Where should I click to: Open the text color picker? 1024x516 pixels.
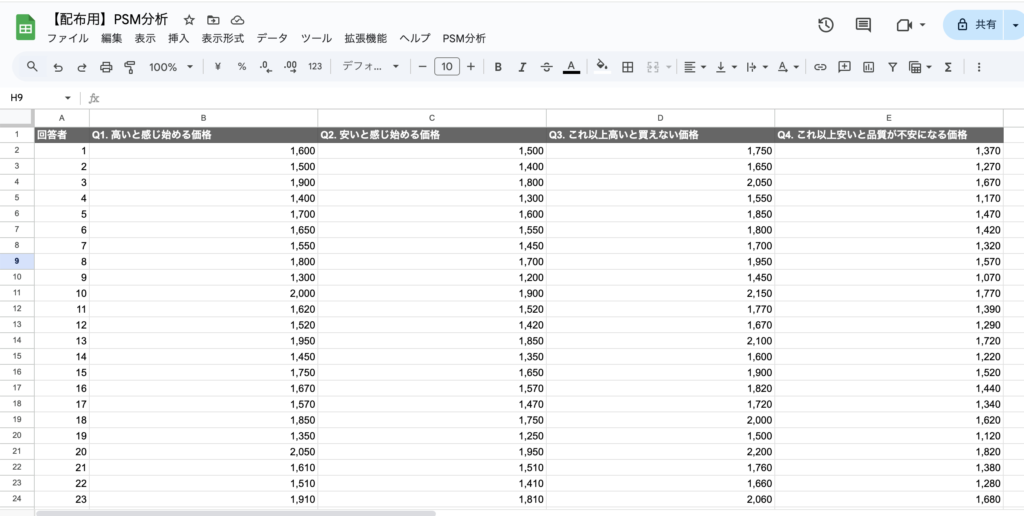[x=571, y=67]
